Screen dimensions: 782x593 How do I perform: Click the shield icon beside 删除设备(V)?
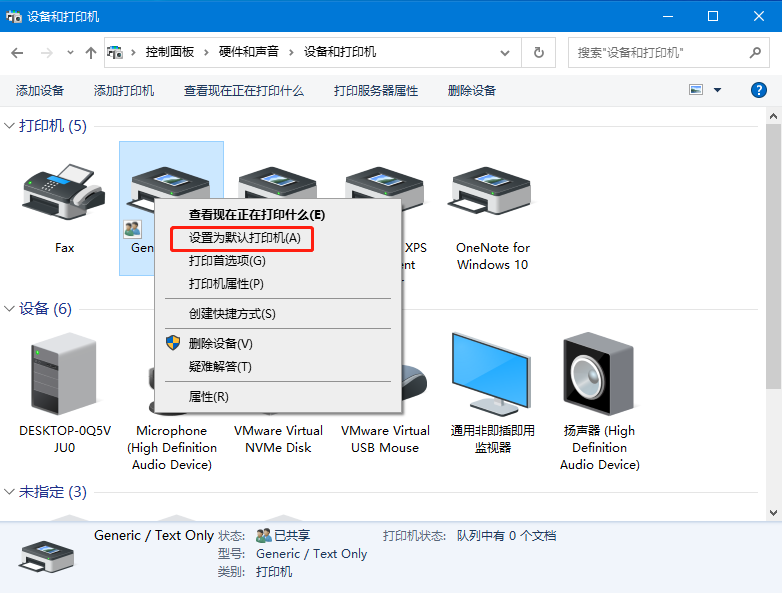coord(173,343)
